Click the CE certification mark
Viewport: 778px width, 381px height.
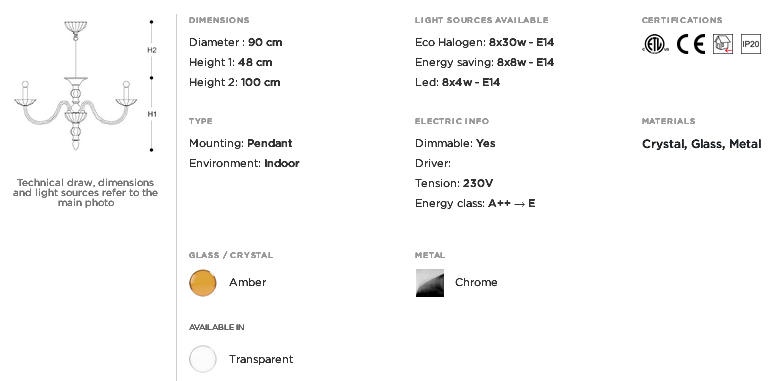[x=691, y=44]
